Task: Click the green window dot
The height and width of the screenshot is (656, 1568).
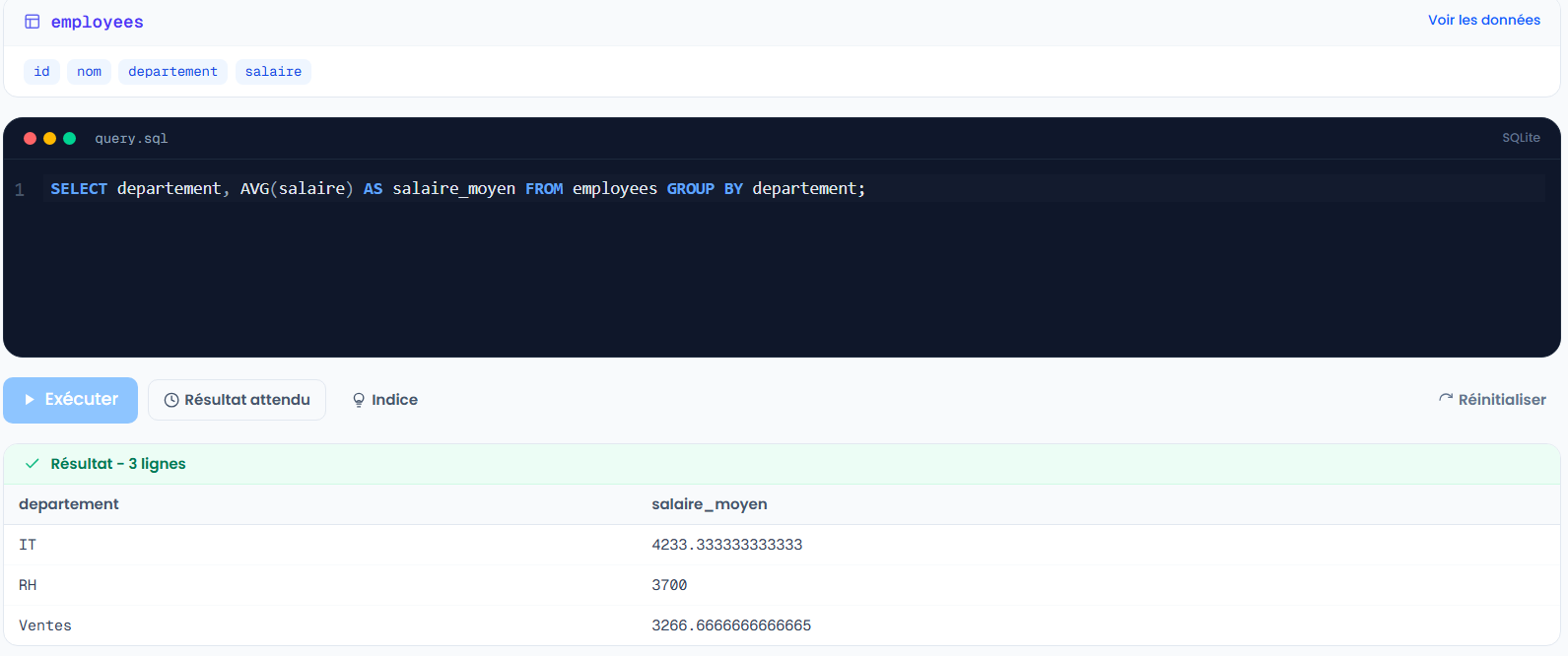Action: click(x=70, y=139)
